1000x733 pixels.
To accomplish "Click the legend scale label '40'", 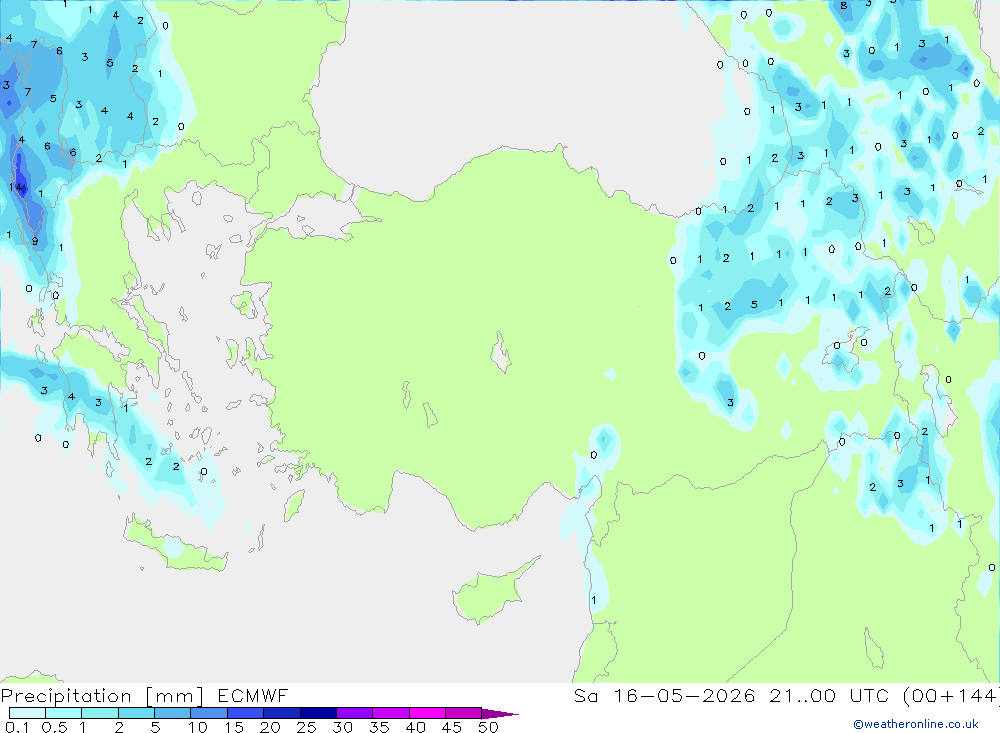I will pyautogui.click(x=415, y=727).
